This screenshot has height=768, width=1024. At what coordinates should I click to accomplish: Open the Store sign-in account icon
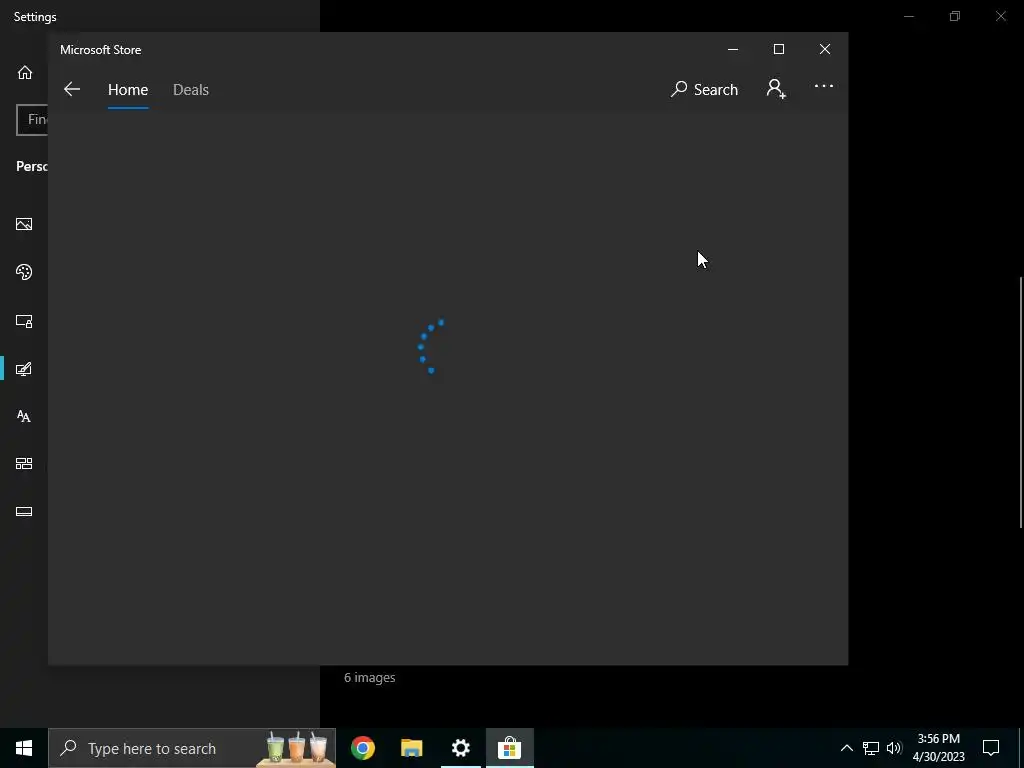pyautogui.click(x=776, y=89)
